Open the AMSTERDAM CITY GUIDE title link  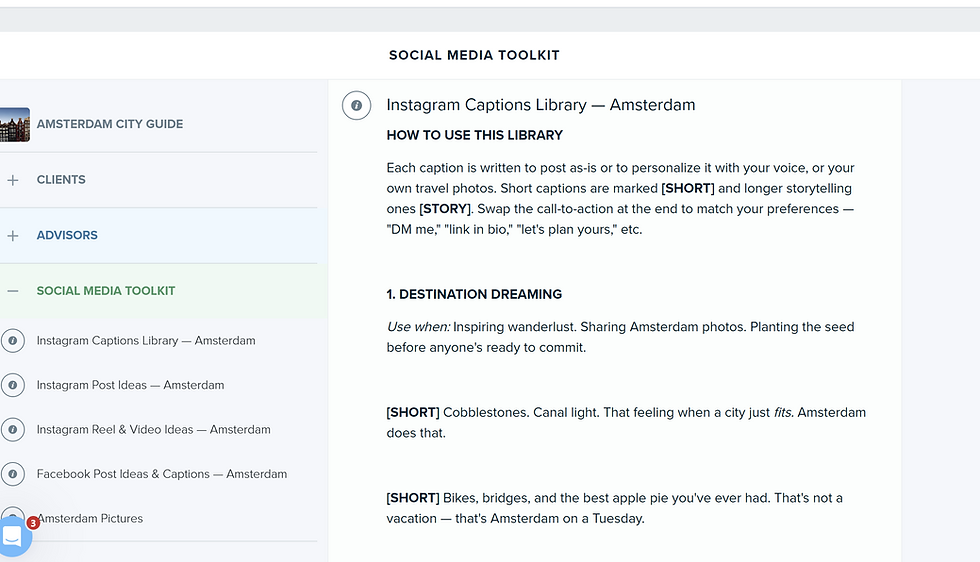click(x=110, y=124)
